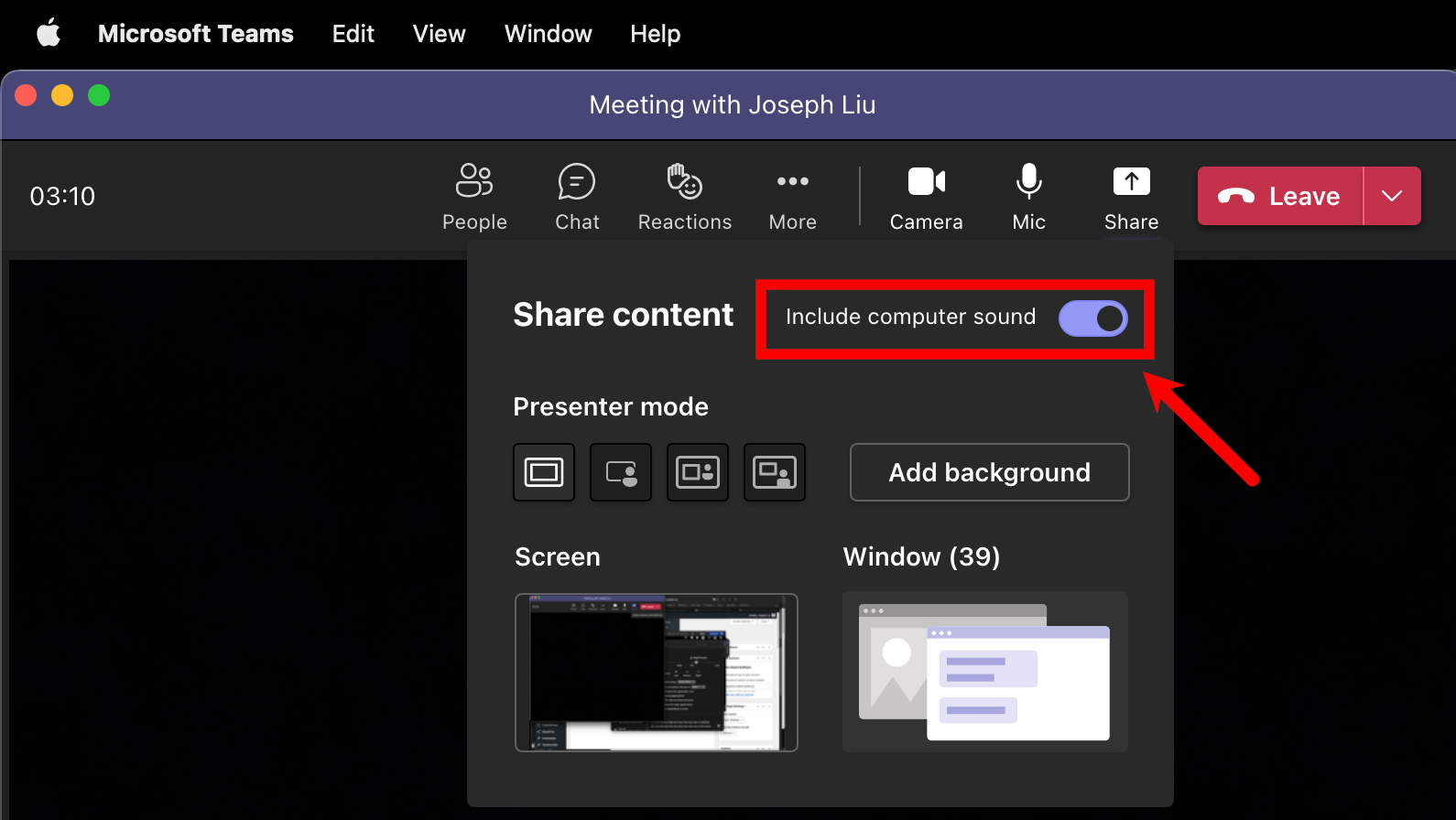Select Standout presenter mode

point(621,472)
